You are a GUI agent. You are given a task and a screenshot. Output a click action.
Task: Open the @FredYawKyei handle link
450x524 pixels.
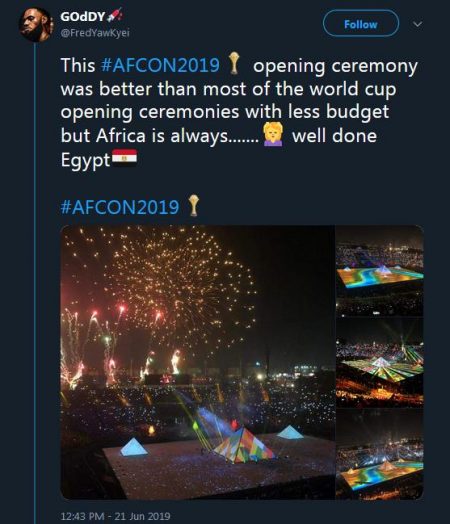coord(95,33)
